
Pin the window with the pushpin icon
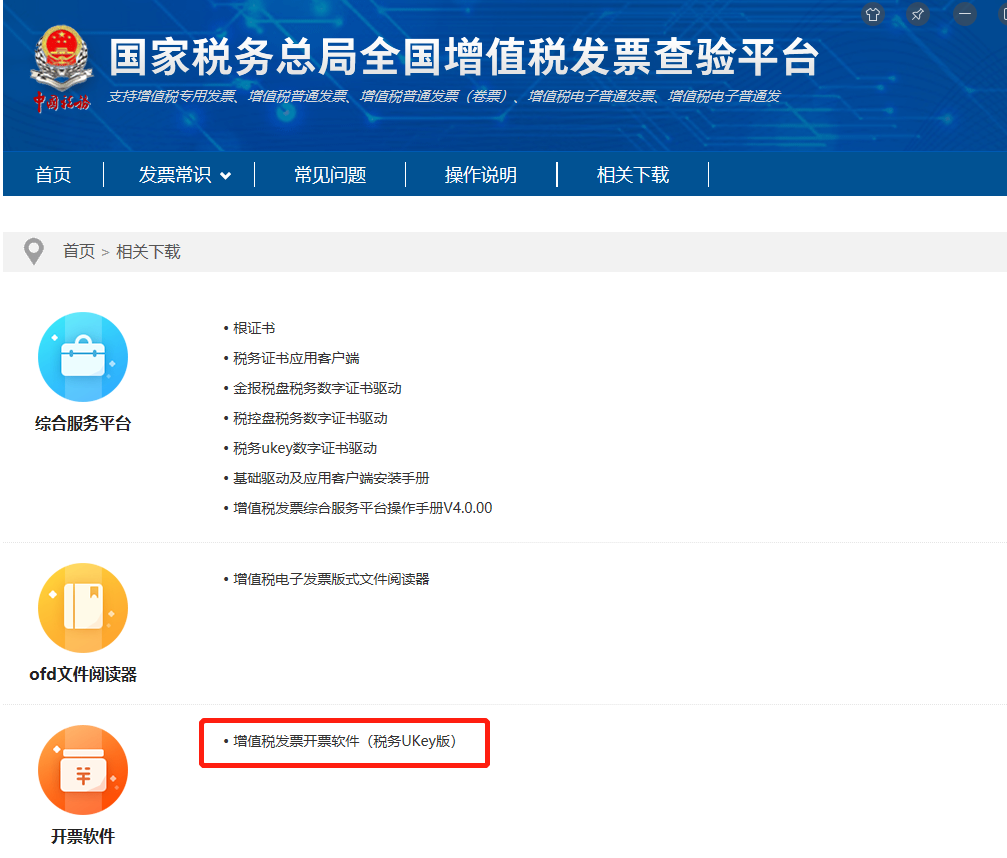pyautogui.click(x=917, y=14)
